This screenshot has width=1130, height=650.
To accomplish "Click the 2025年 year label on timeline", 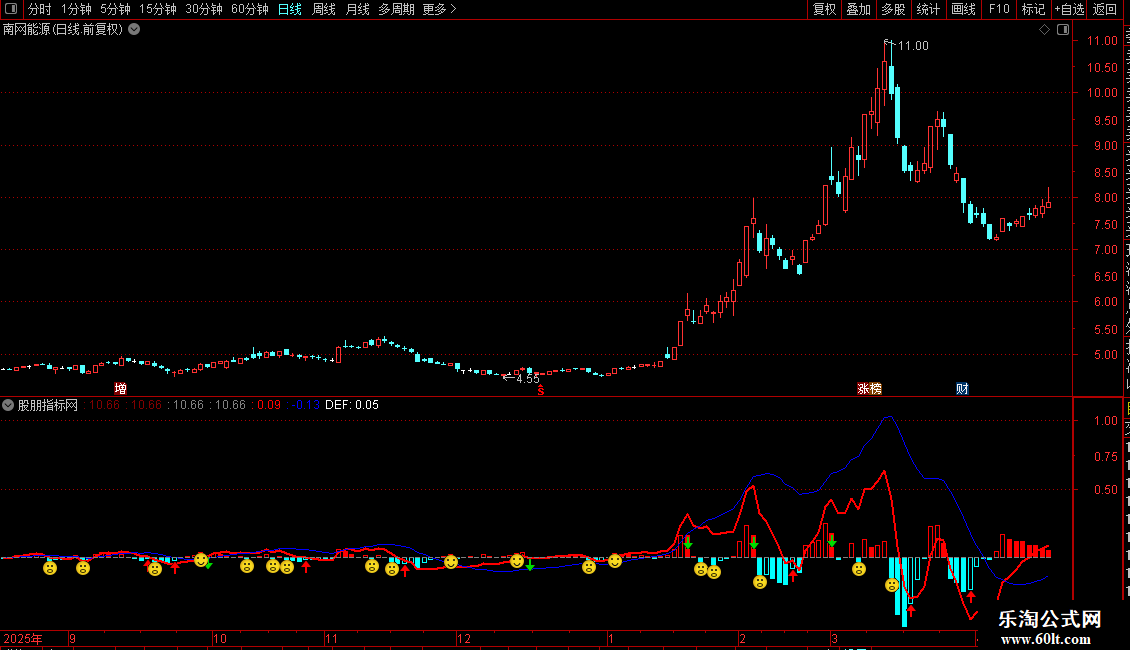I will [x=23, y=638].
